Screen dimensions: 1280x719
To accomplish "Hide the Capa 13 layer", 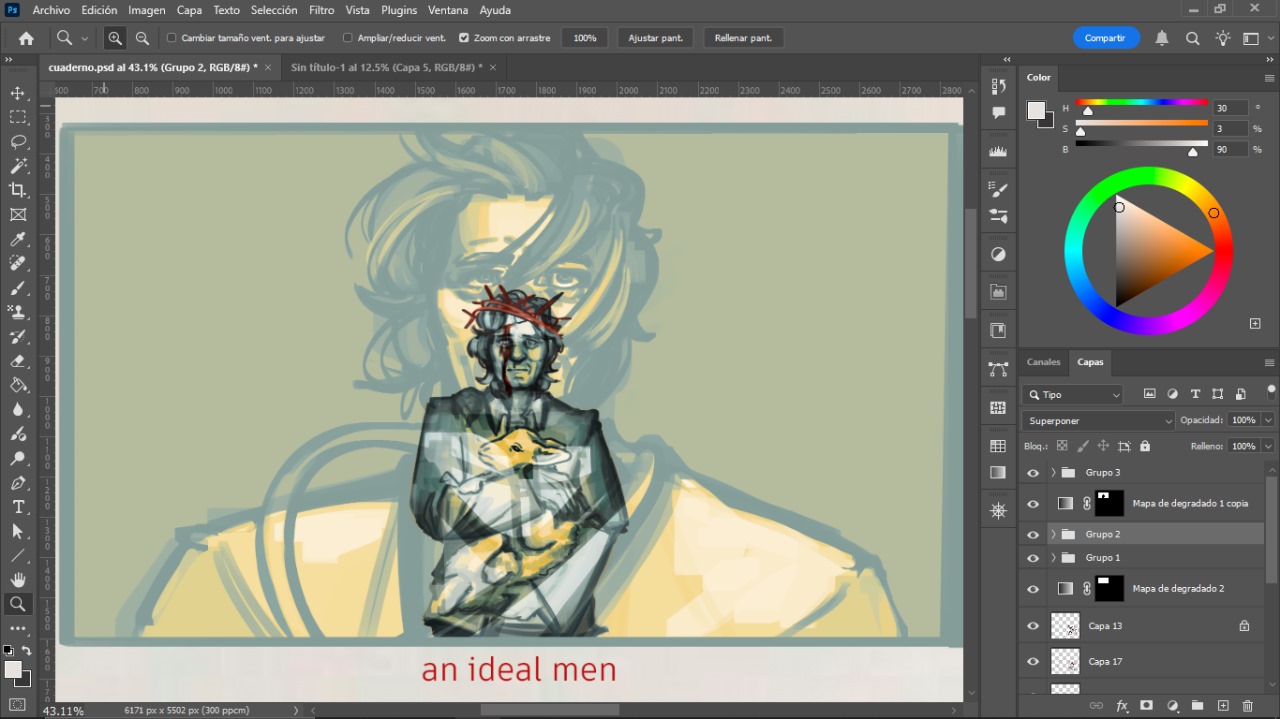I will (1033, 626).
